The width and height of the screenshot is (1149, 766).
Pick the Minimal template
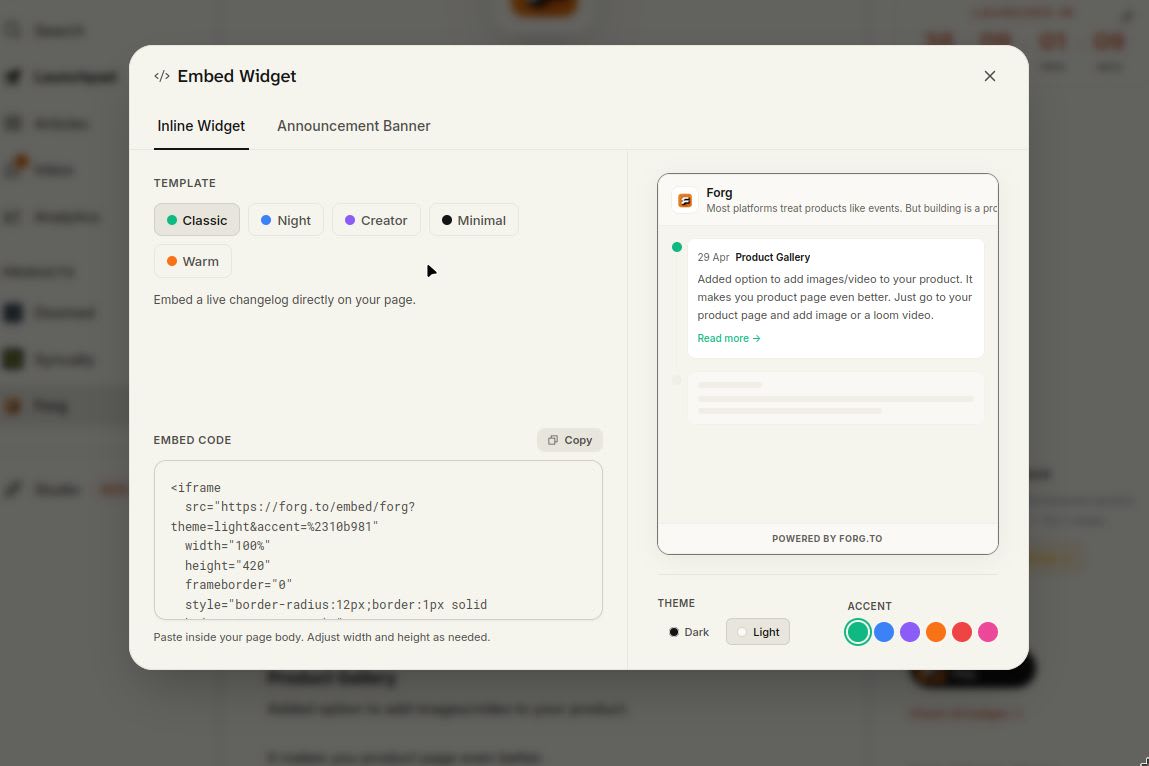coord(473,220)
